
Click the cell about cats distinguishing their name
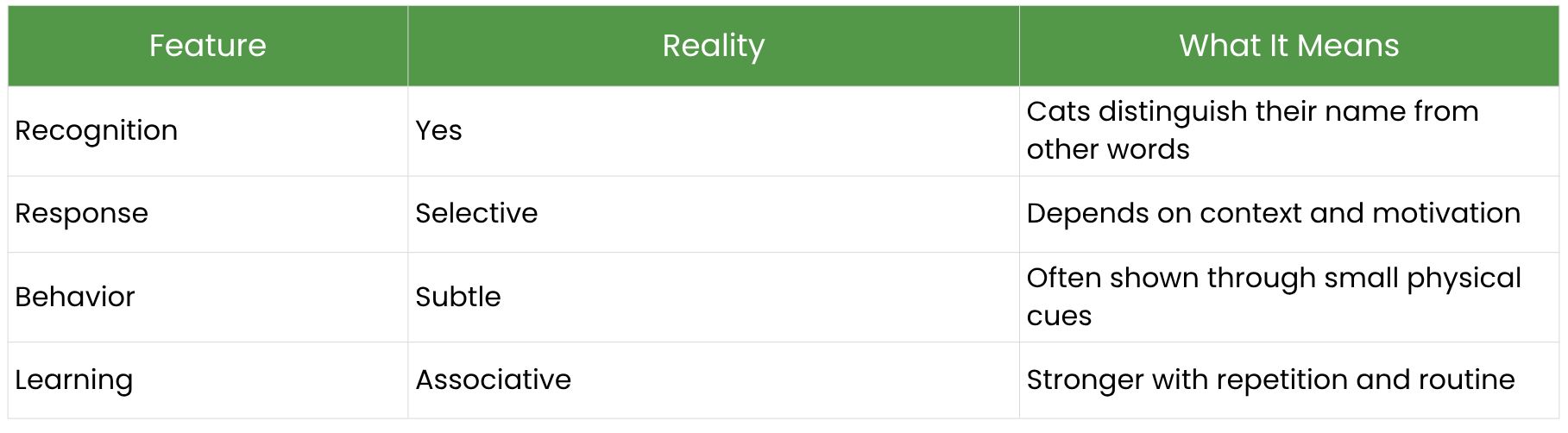(1251, 130)
